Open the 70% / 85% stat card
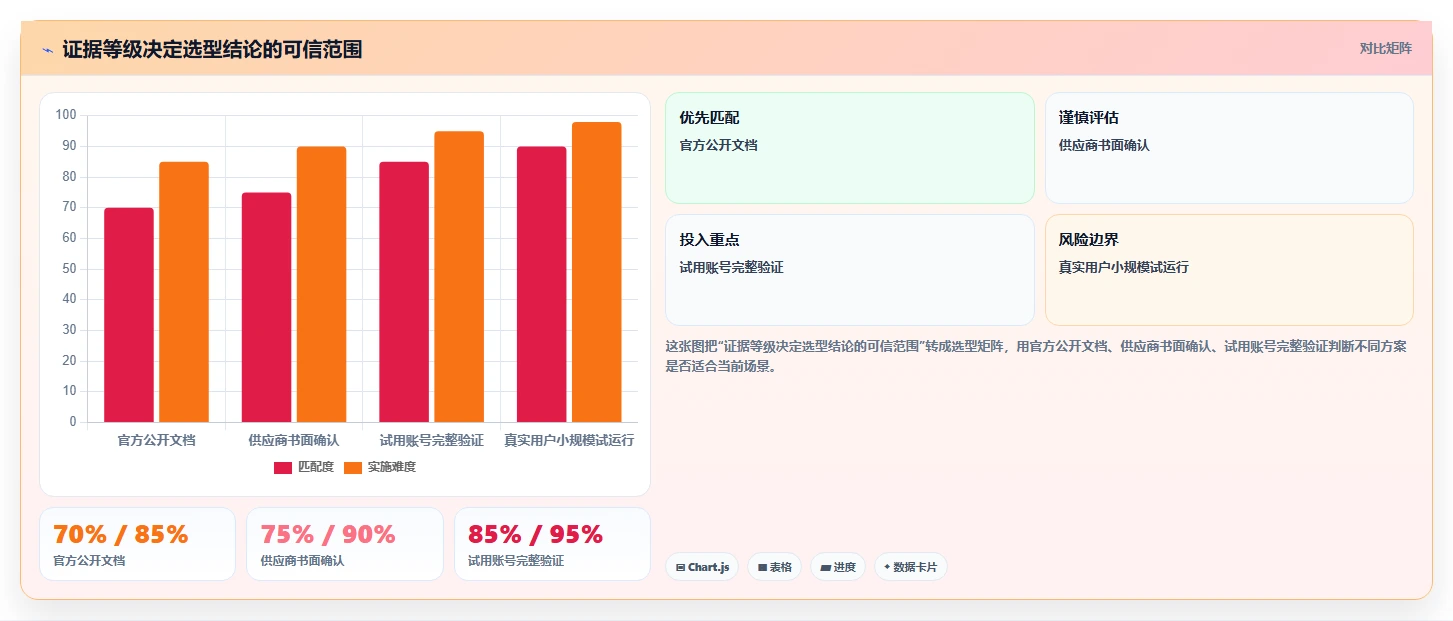This screenshot has width=1453, height=621. [137, 544]
